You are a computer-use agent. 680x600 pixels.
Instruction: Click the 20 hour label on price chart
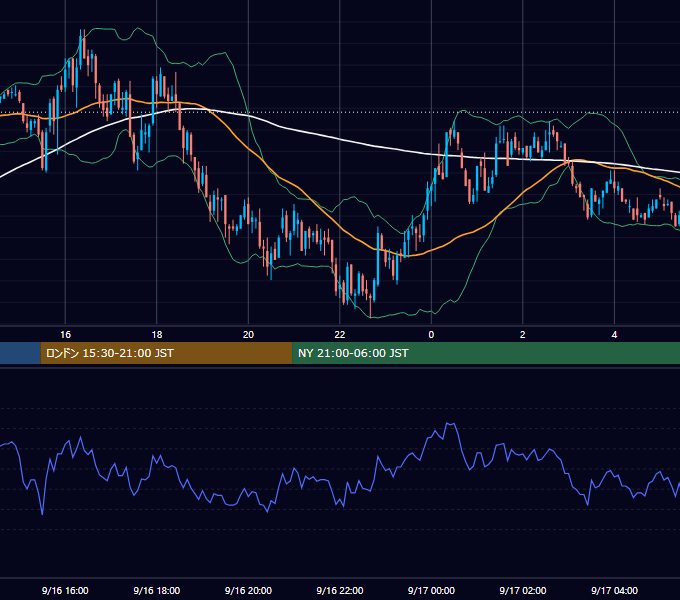[x=248, y=335]
